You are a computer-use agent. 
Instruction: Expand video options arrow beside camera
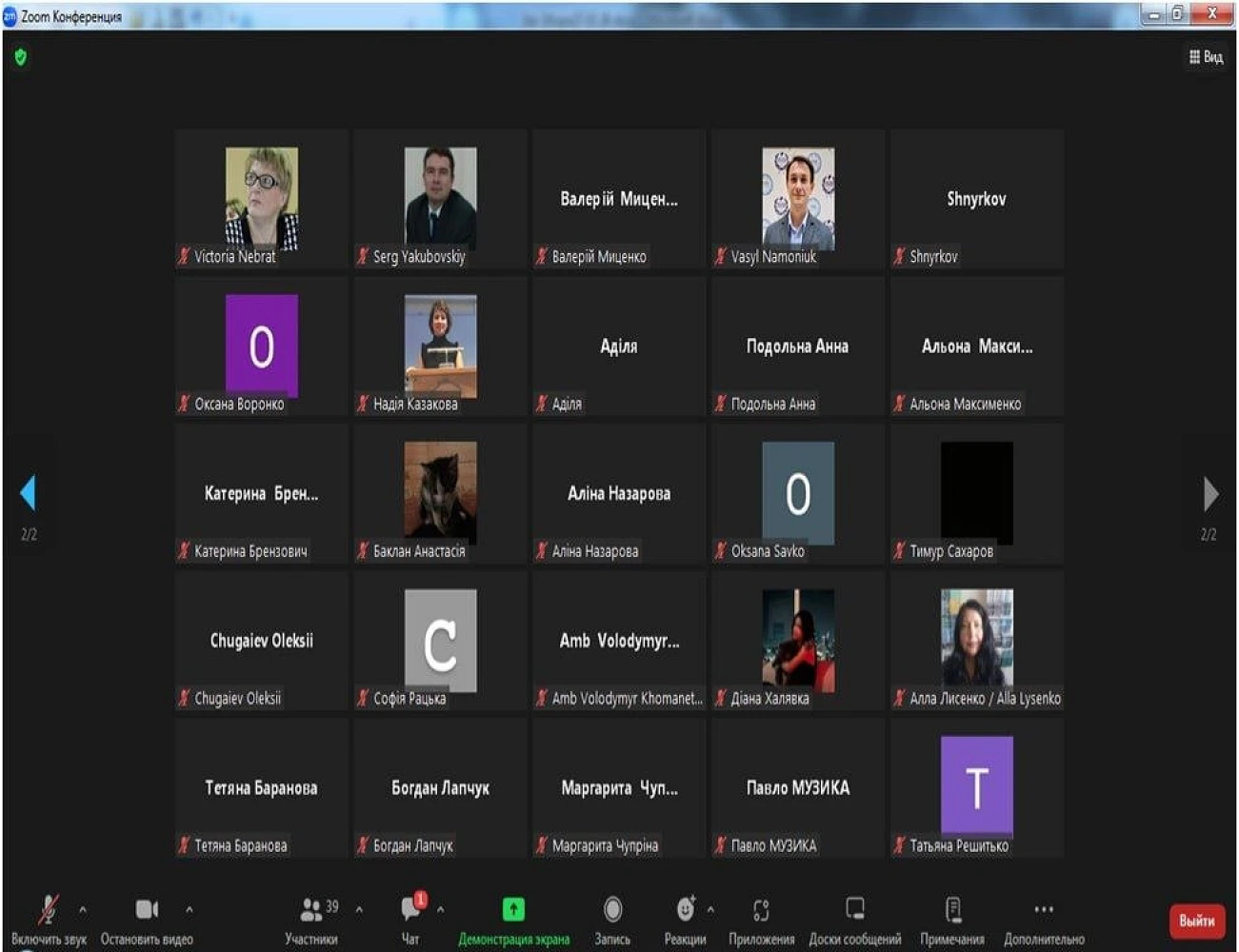point(190,910)
